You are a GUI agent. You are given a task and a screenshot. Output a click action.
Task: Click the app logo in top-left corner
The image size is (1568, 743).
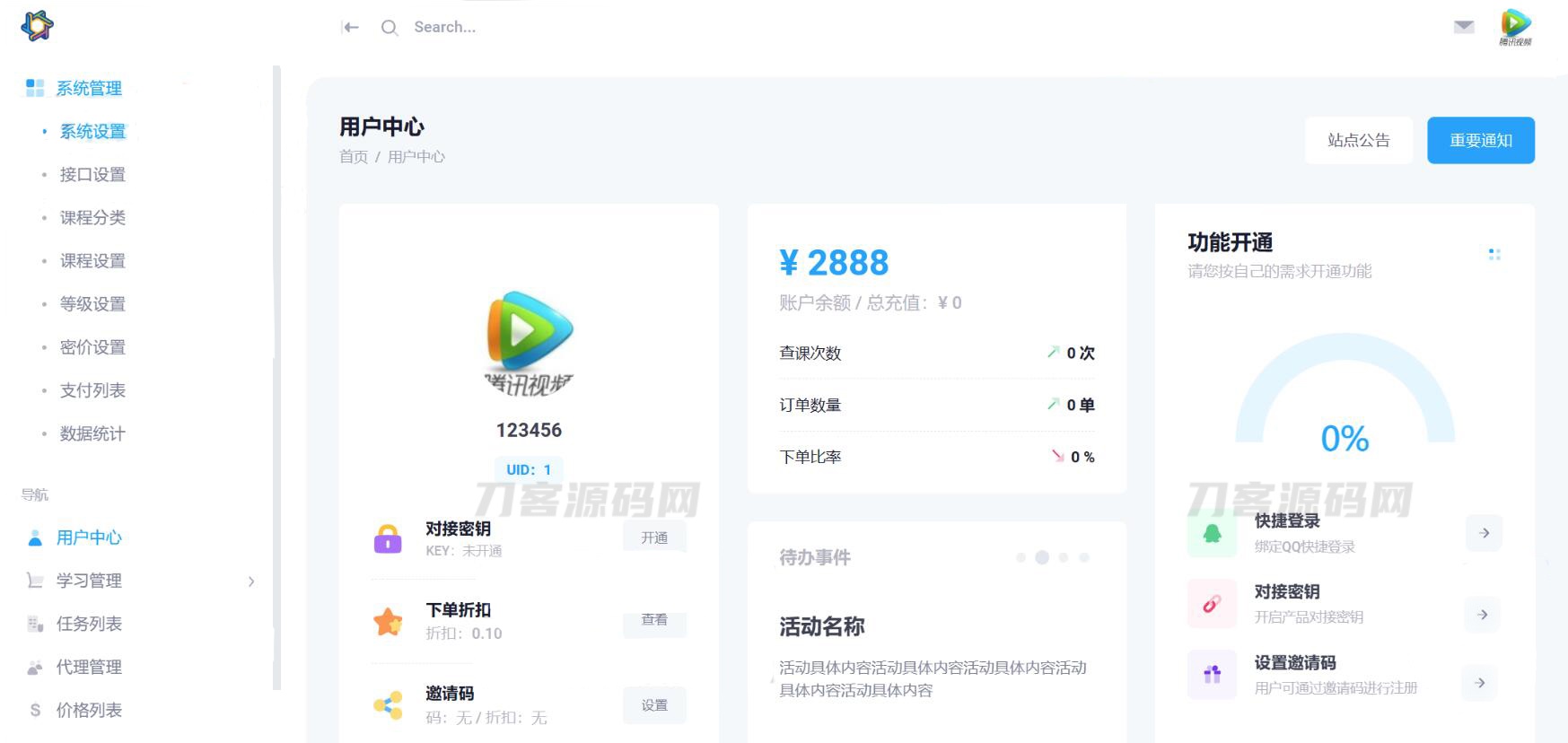click(37, 25)
